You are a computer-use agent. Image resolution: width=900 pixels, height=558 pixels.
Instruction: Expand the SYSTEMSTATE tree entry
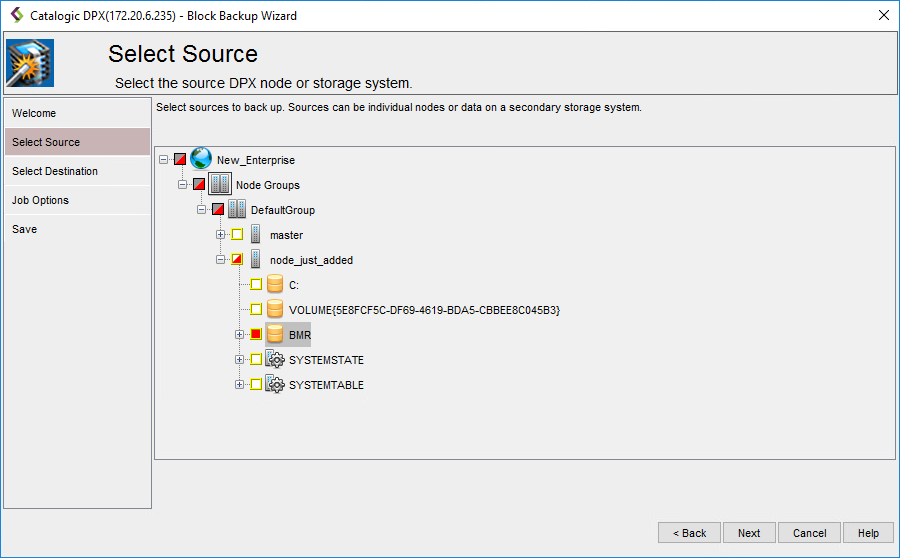[x=240, y=360]
